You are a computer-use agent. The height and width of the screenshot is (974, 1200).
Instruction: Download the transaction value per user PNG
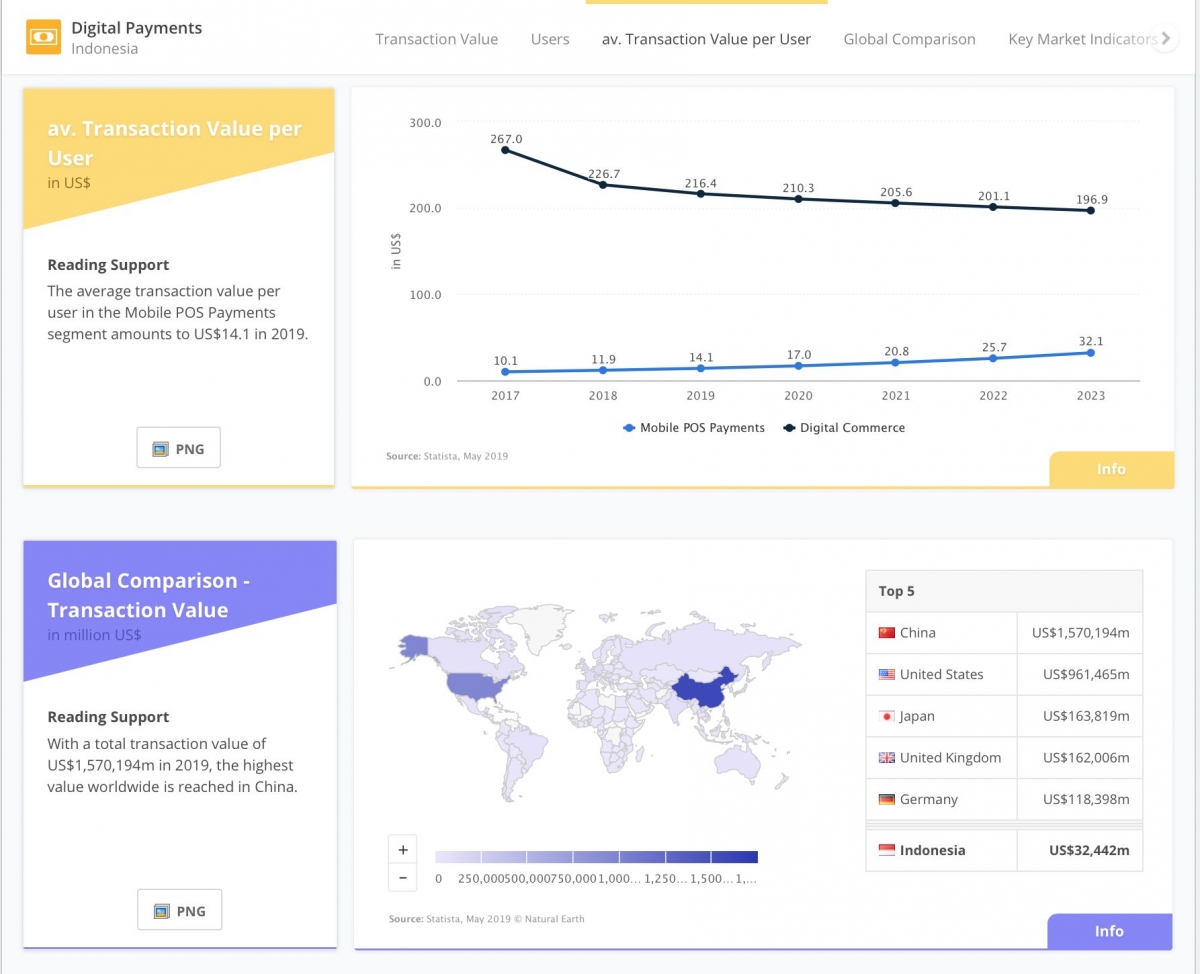pos(178,448)
